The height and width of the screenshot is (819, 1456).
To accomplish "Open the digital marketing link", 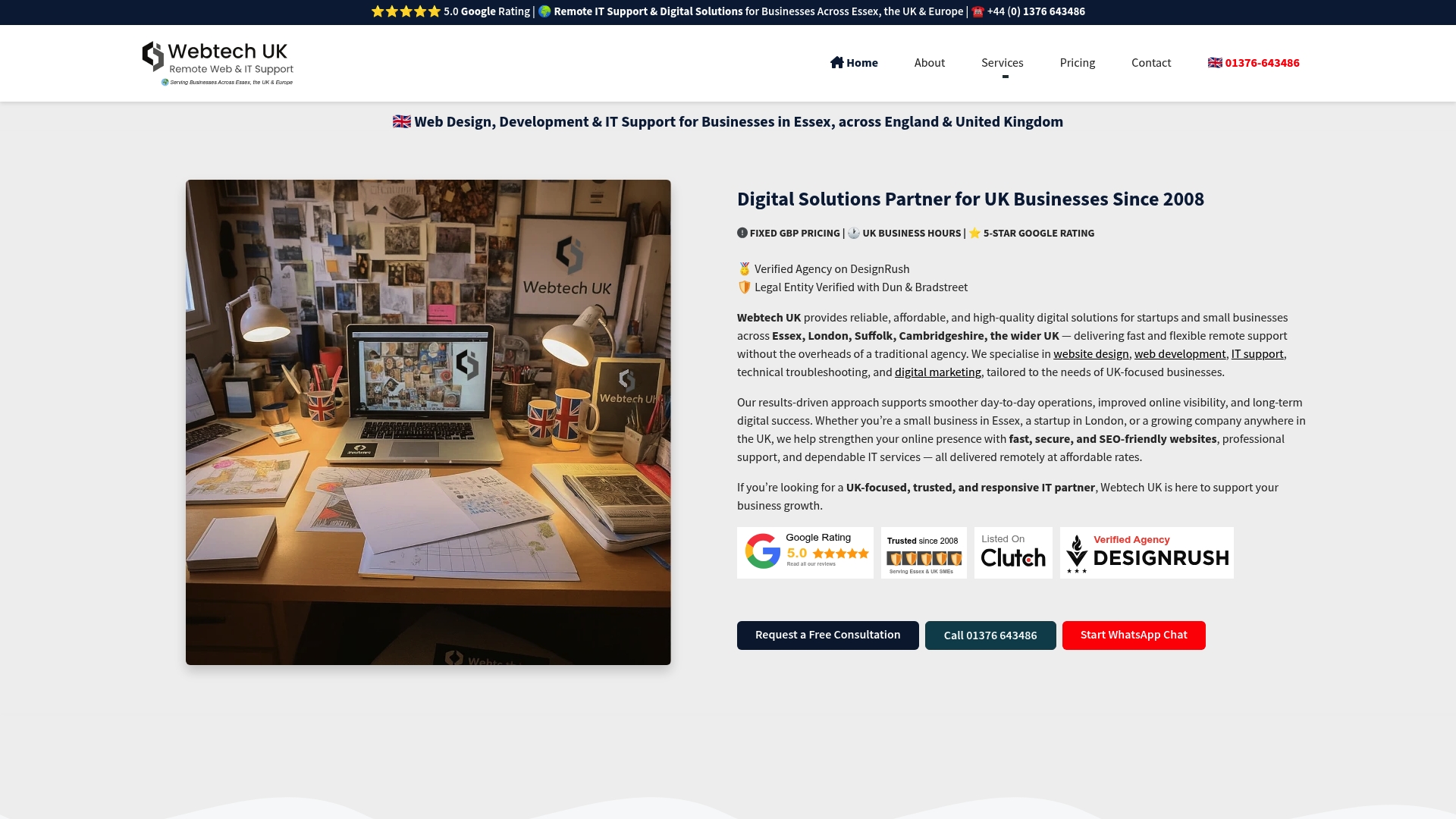I will 938,372.
